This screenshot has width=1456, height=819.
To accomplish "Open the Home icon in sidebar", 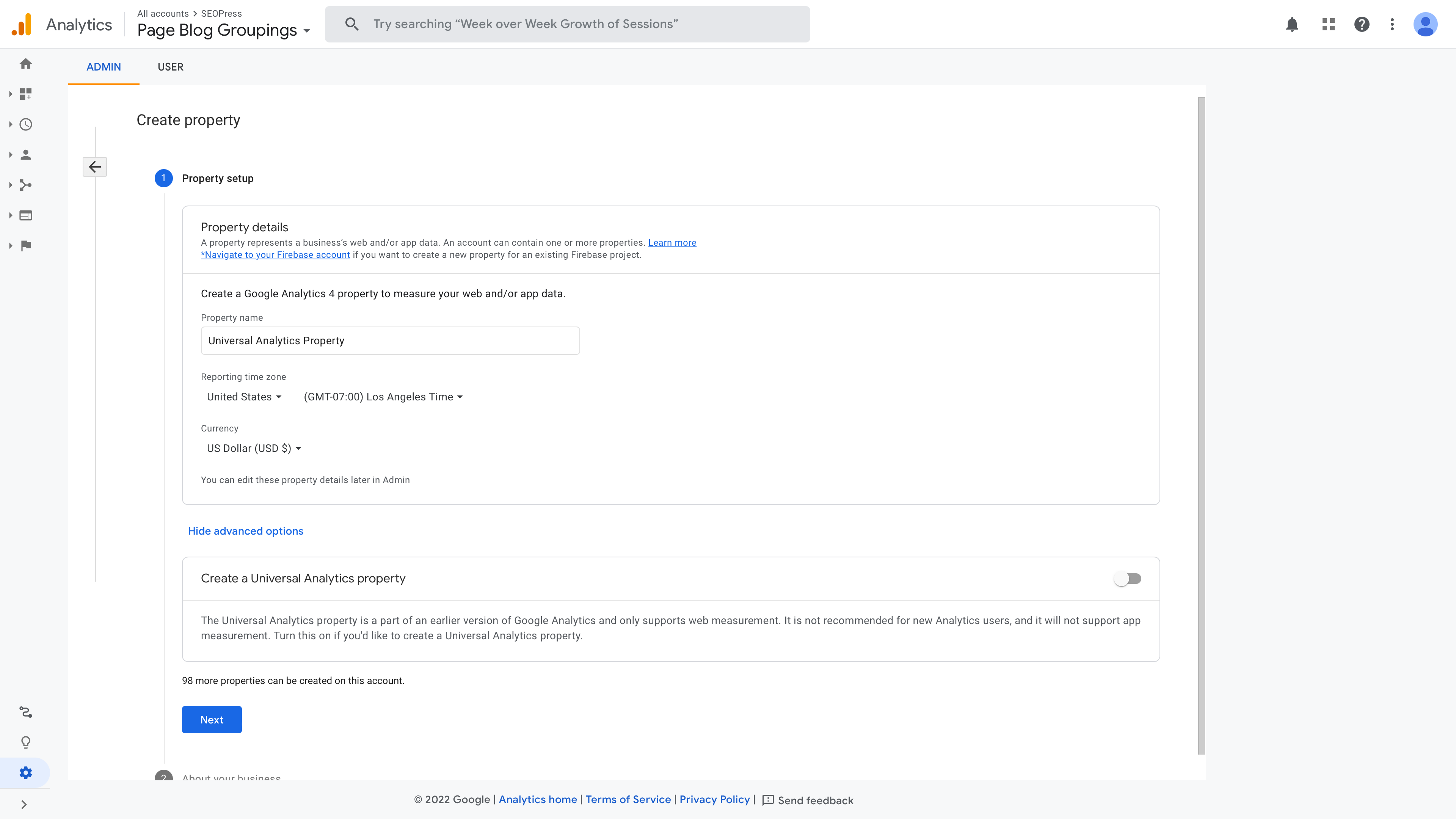I will [x=25, y=64].
